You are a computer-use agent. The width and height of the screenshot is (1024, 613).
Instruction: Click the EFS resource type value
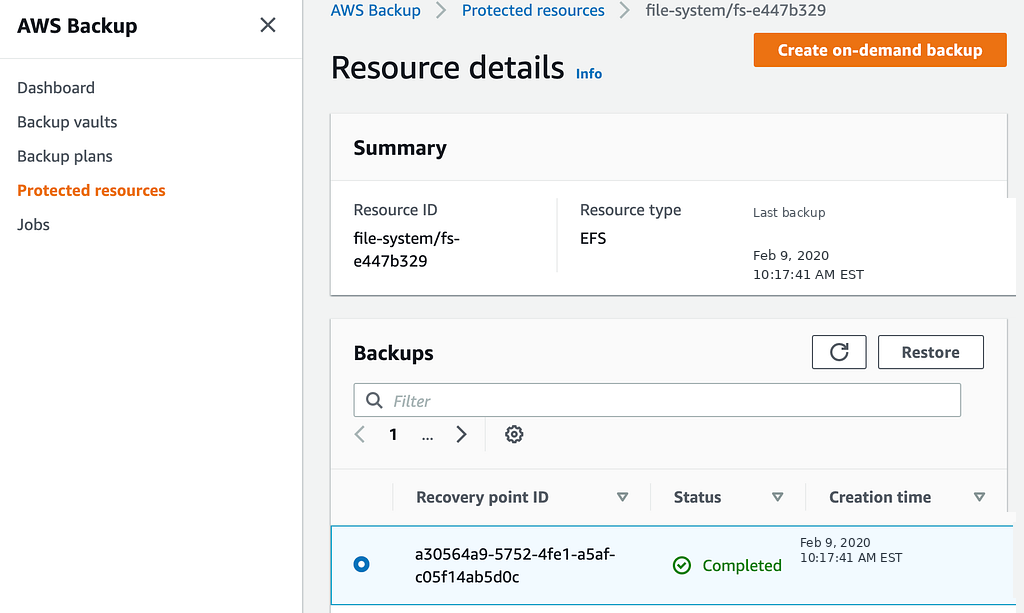pyautogui.click(x=593, y=238)
